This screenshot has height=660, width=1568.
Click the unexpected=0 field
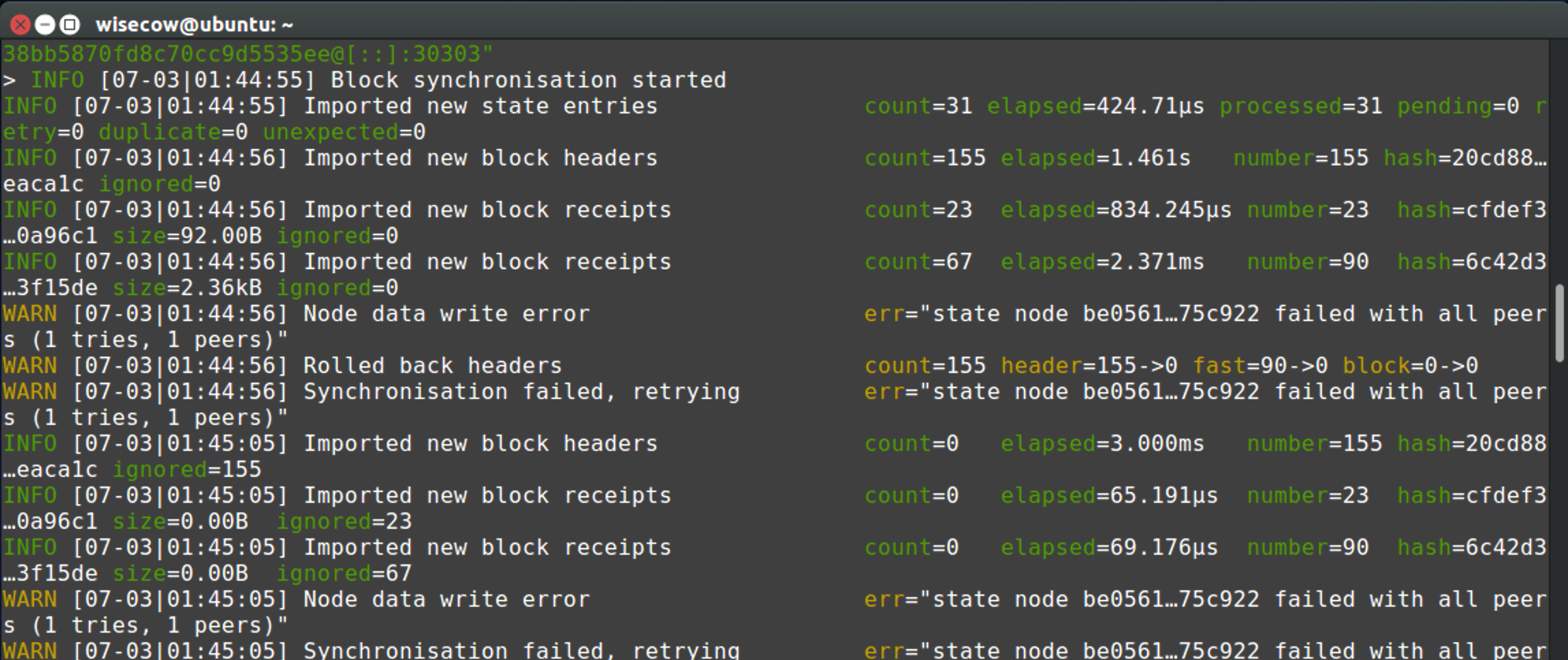pos(344,132)
